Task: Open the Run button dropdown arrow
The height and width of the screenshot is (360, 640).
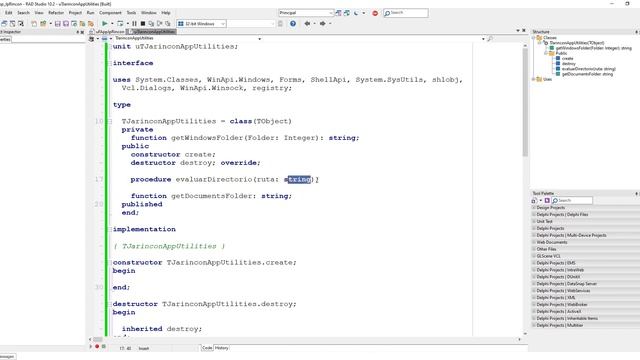Action: 112,24
